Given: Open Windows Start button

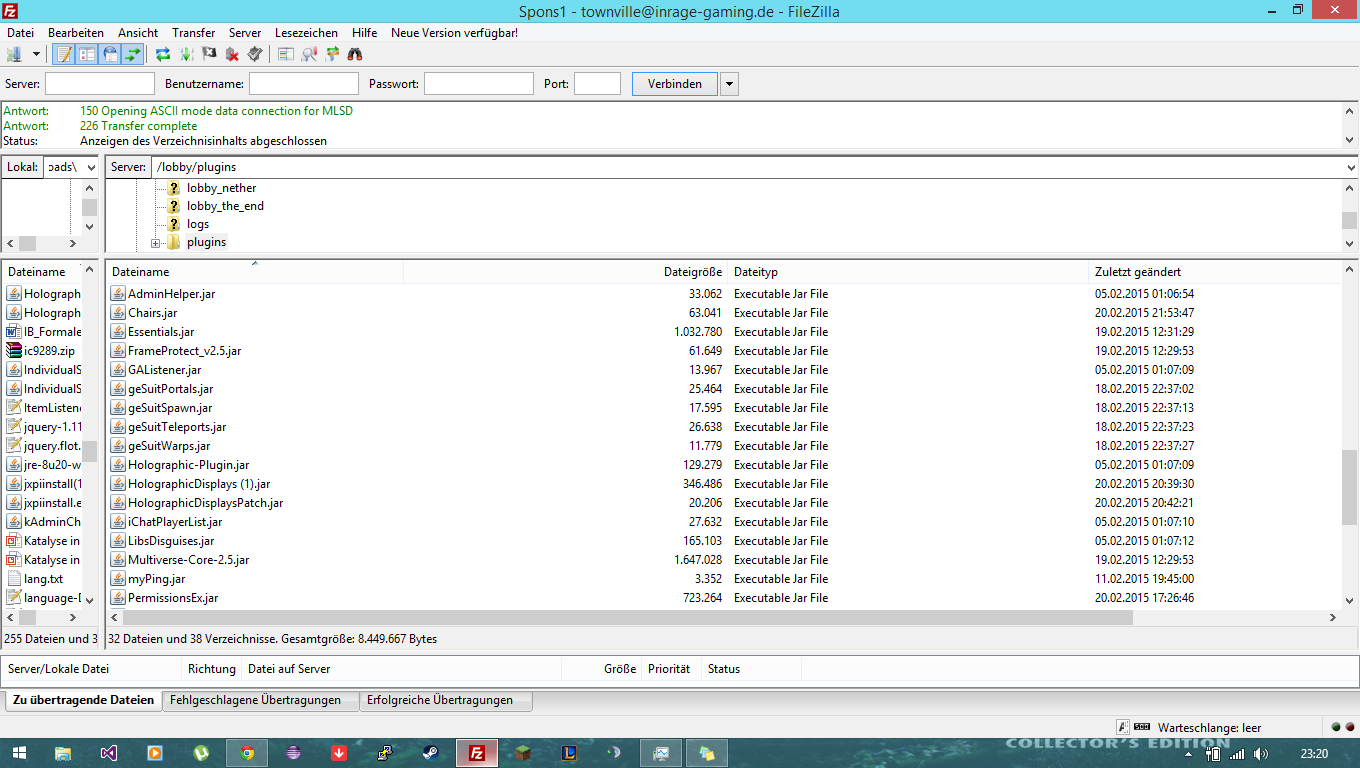Looking at the screenshot, I should click(20, 753).
